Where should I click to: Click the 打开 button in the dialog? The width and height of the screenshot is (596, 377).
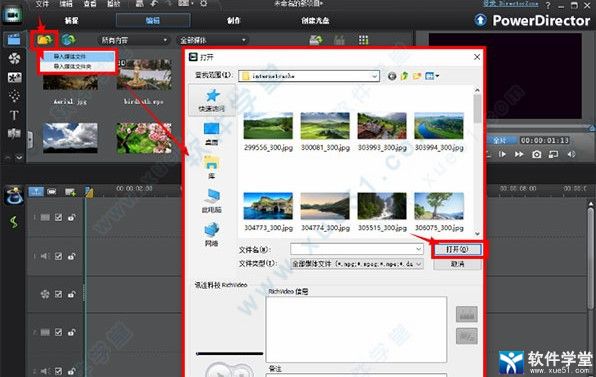click(457, 249)
